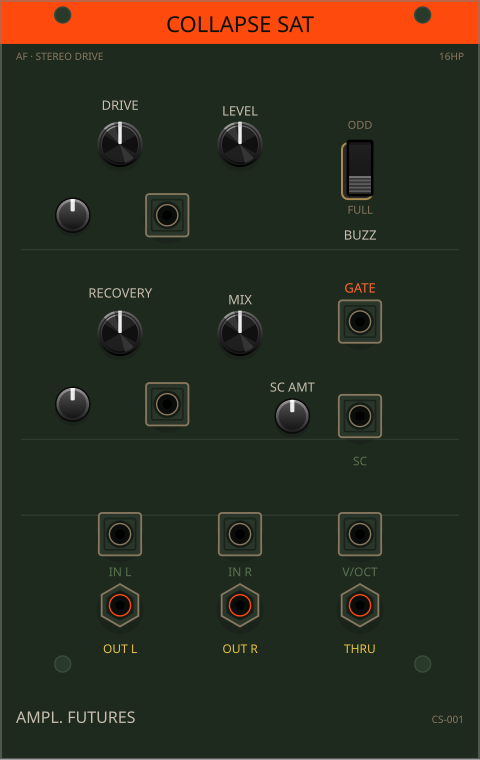Click the THRU output jack
Image resolution: width=480 pixels, height=760 pixels.
pyautogui.click(x=360, y=605)
